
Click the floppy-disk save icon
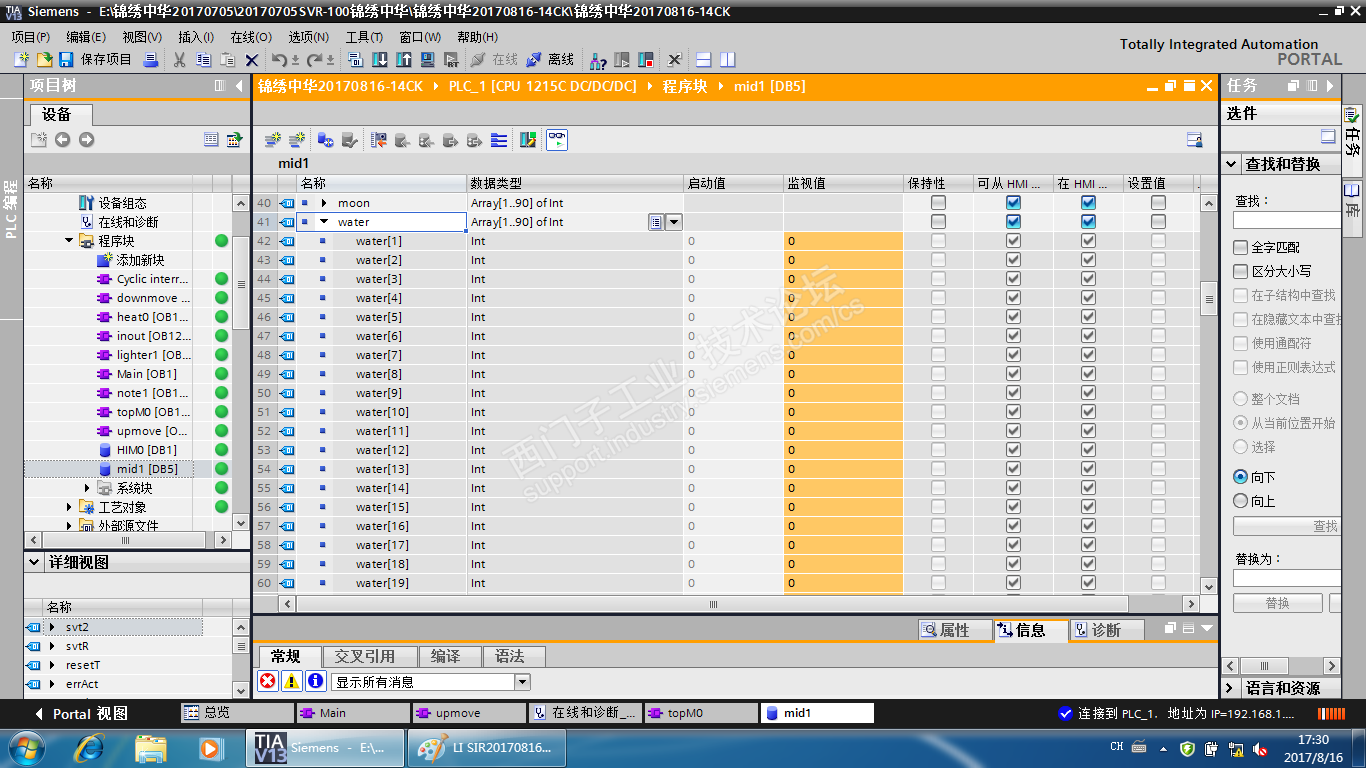pos(66,60)
